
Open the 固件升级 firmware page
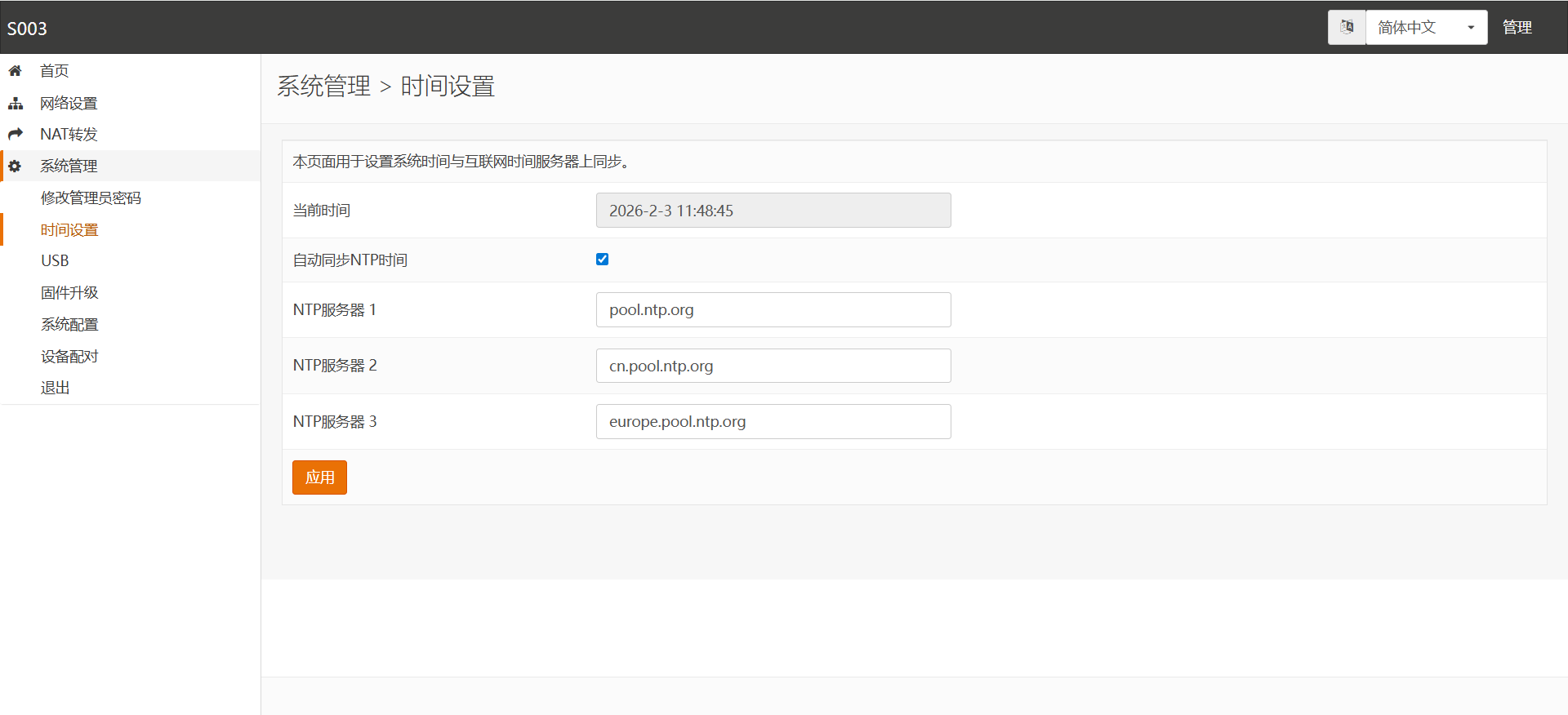pyautogui.click(x=69, y=292)
